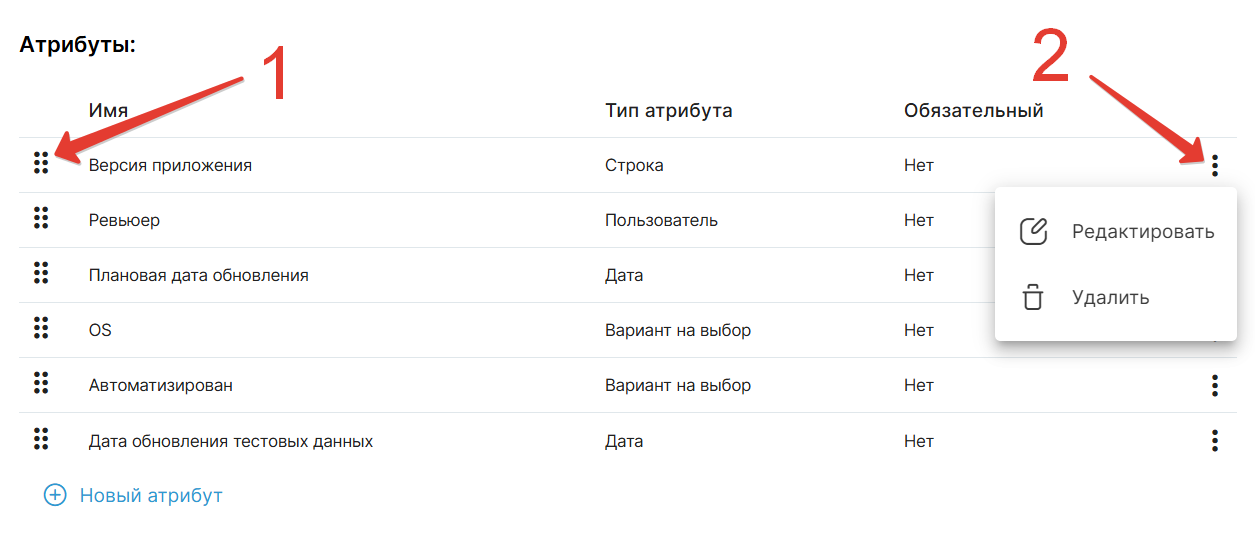Click the plus circle icon

55,495
